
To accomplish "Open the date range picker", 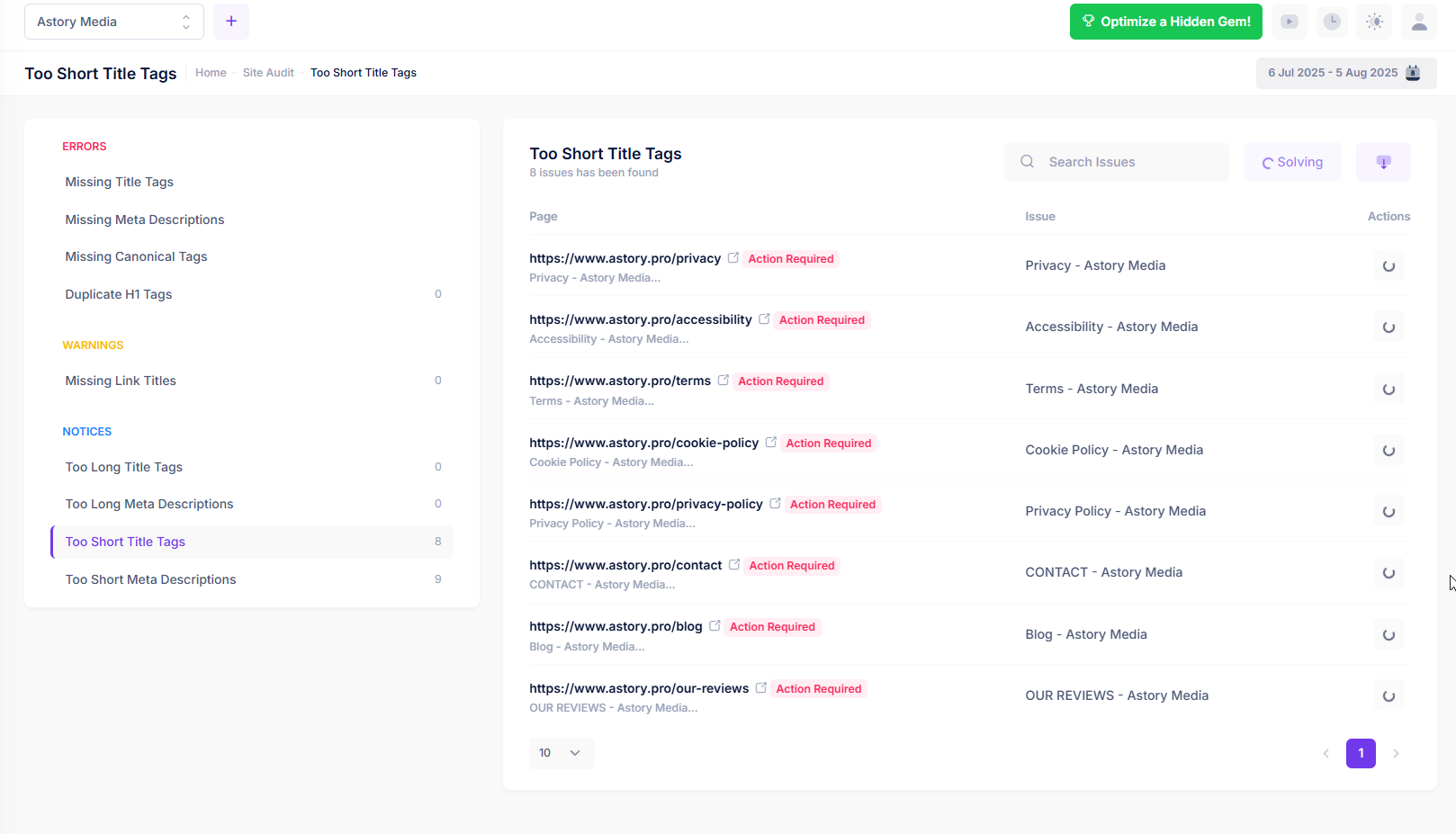I will point(1346,73).
